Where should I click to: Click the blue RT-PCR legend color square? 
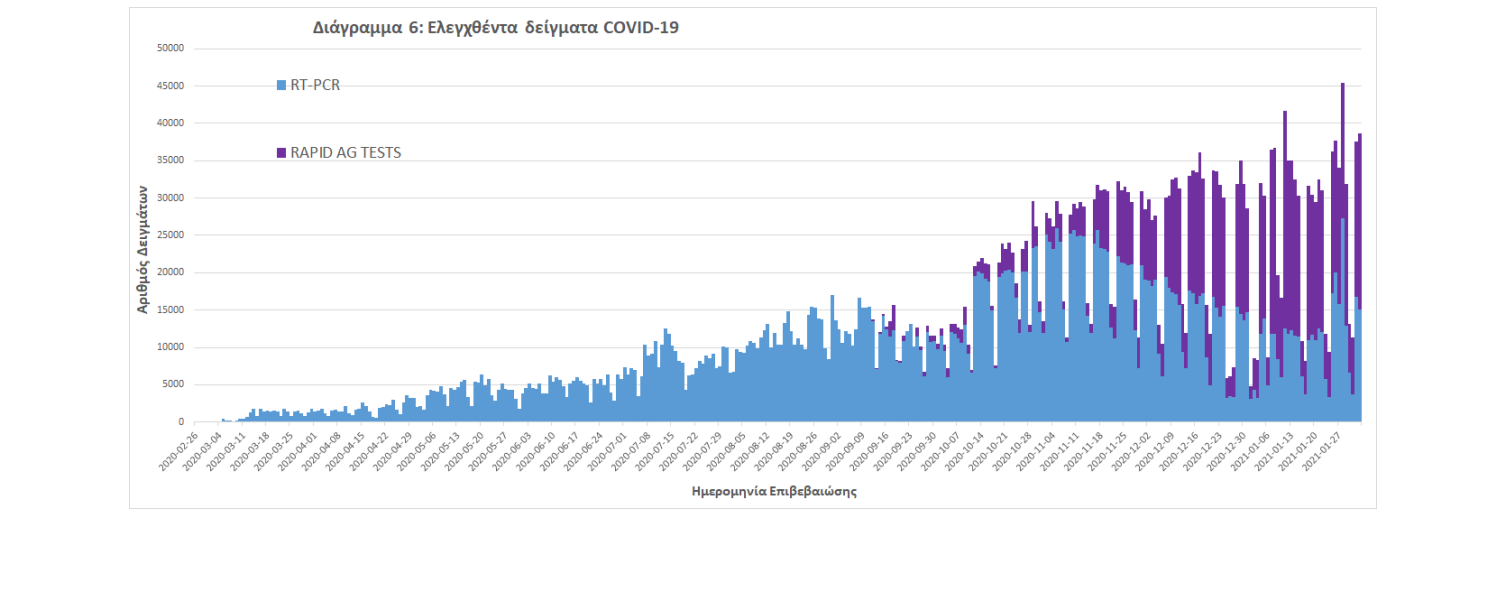pos(281,86)
